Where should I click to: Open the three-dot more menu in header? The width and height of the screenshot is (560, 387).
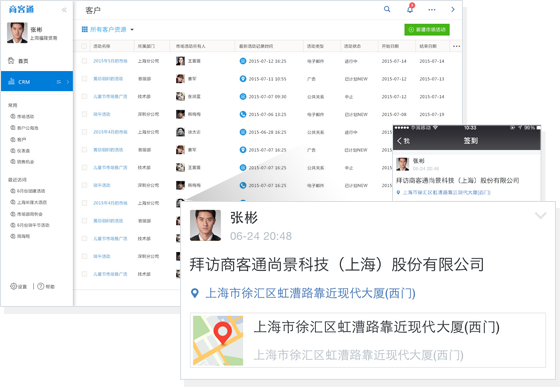tap(432, 10)
